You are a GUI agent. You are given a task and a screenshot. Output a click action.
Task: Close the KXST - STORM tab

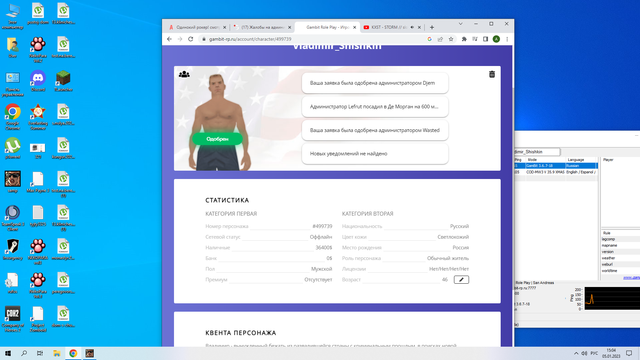pyautogui.click(x=419, y=27)
